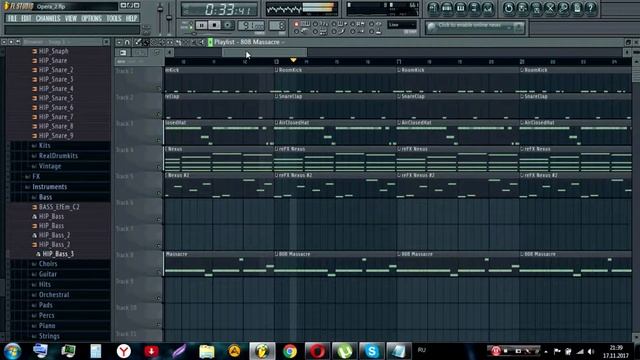Open the TOOLS menu

(114, 18)
